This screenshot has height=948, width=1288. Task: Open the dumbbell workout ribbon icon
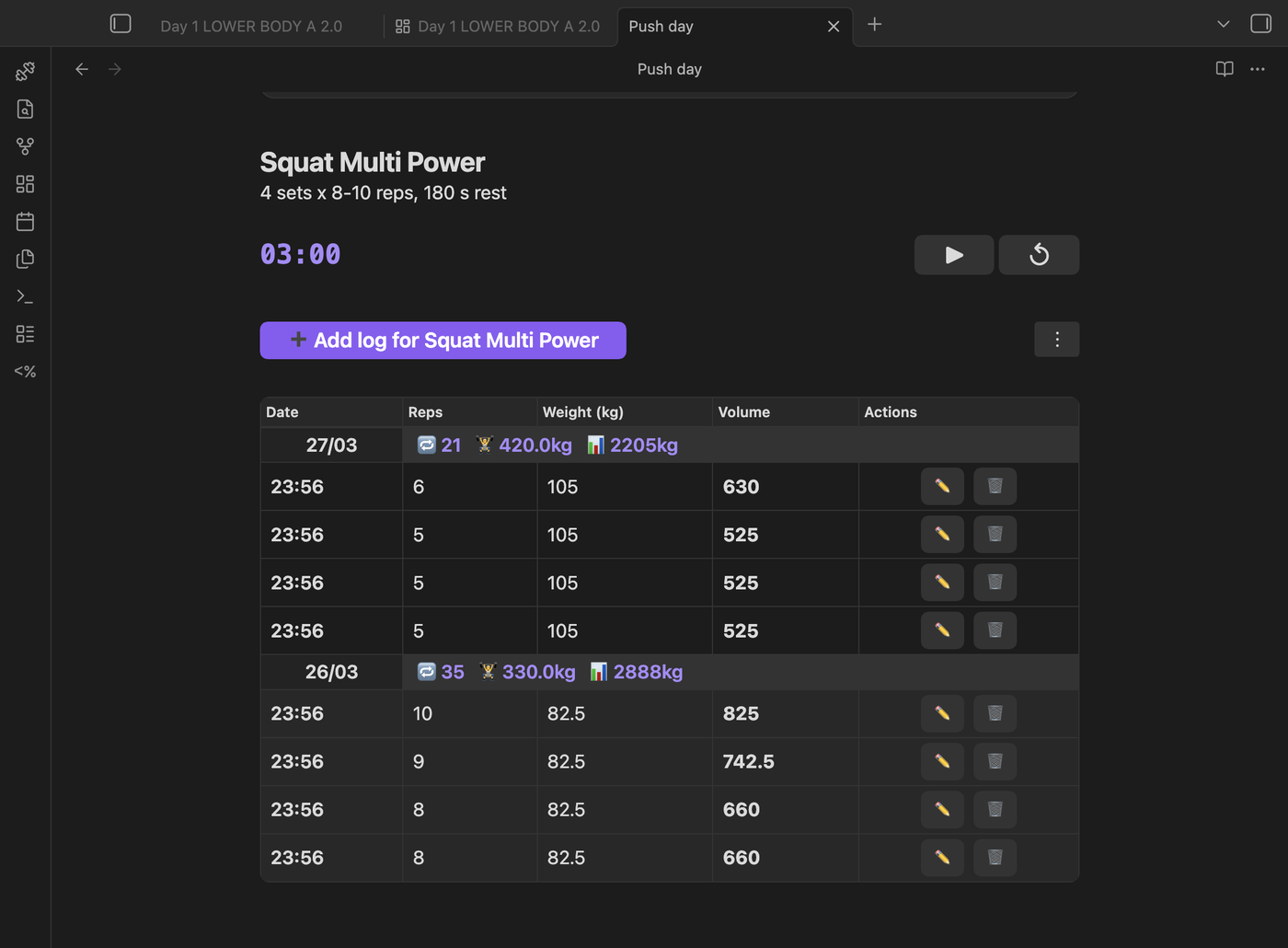25,71
